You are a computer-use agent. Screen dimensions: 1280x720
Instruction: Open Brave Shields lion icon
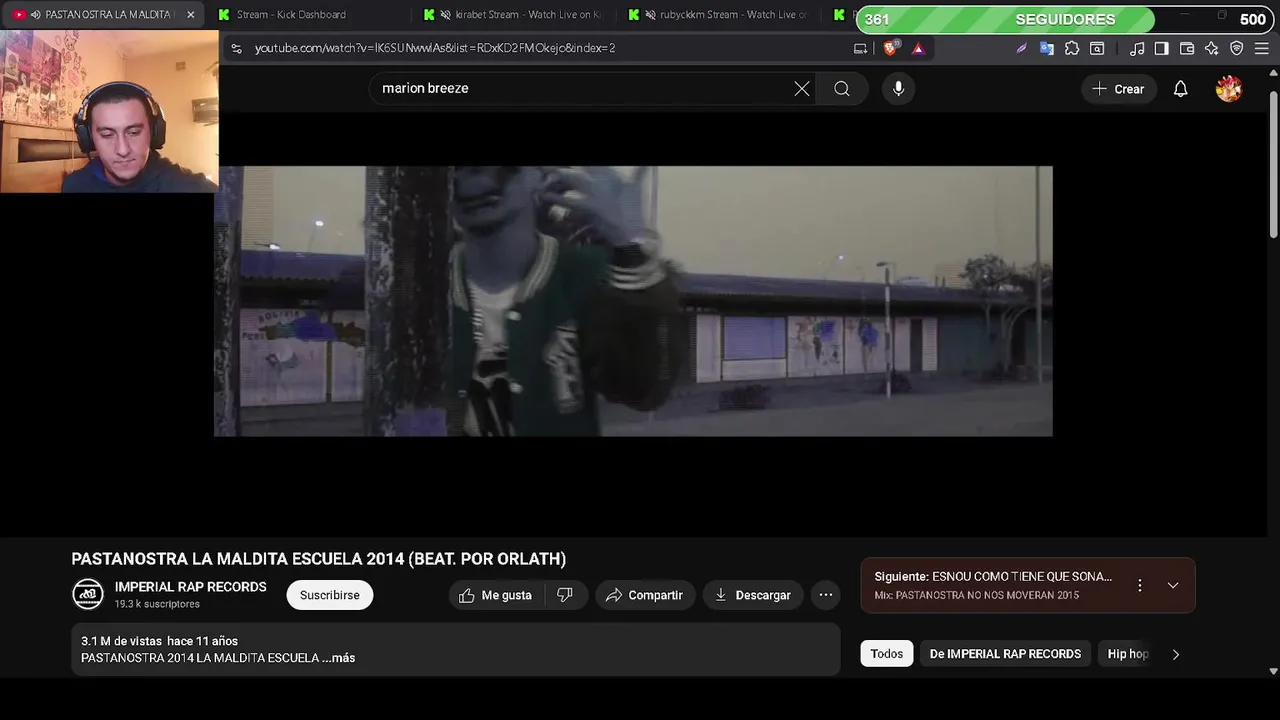890,48
